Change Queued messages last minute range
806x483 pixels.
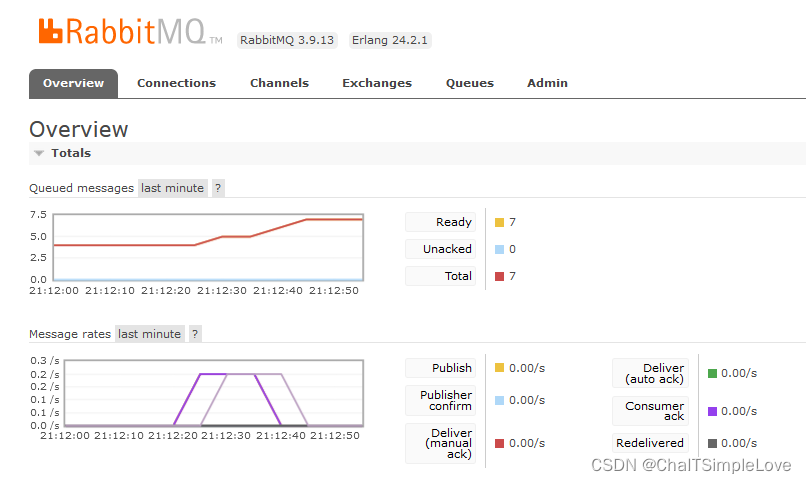point(173,188)
